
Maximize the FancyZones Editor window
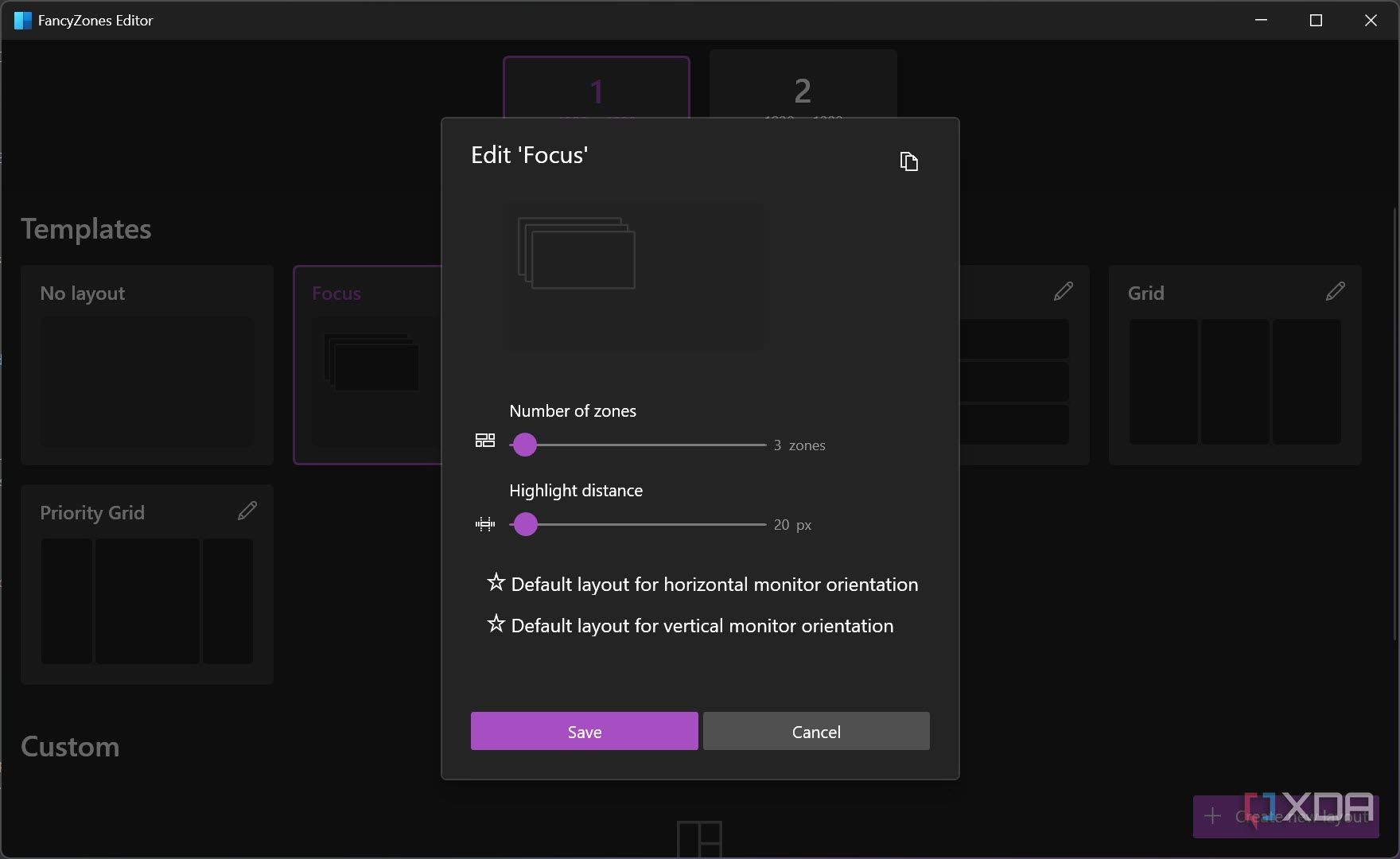(1316, 21)
